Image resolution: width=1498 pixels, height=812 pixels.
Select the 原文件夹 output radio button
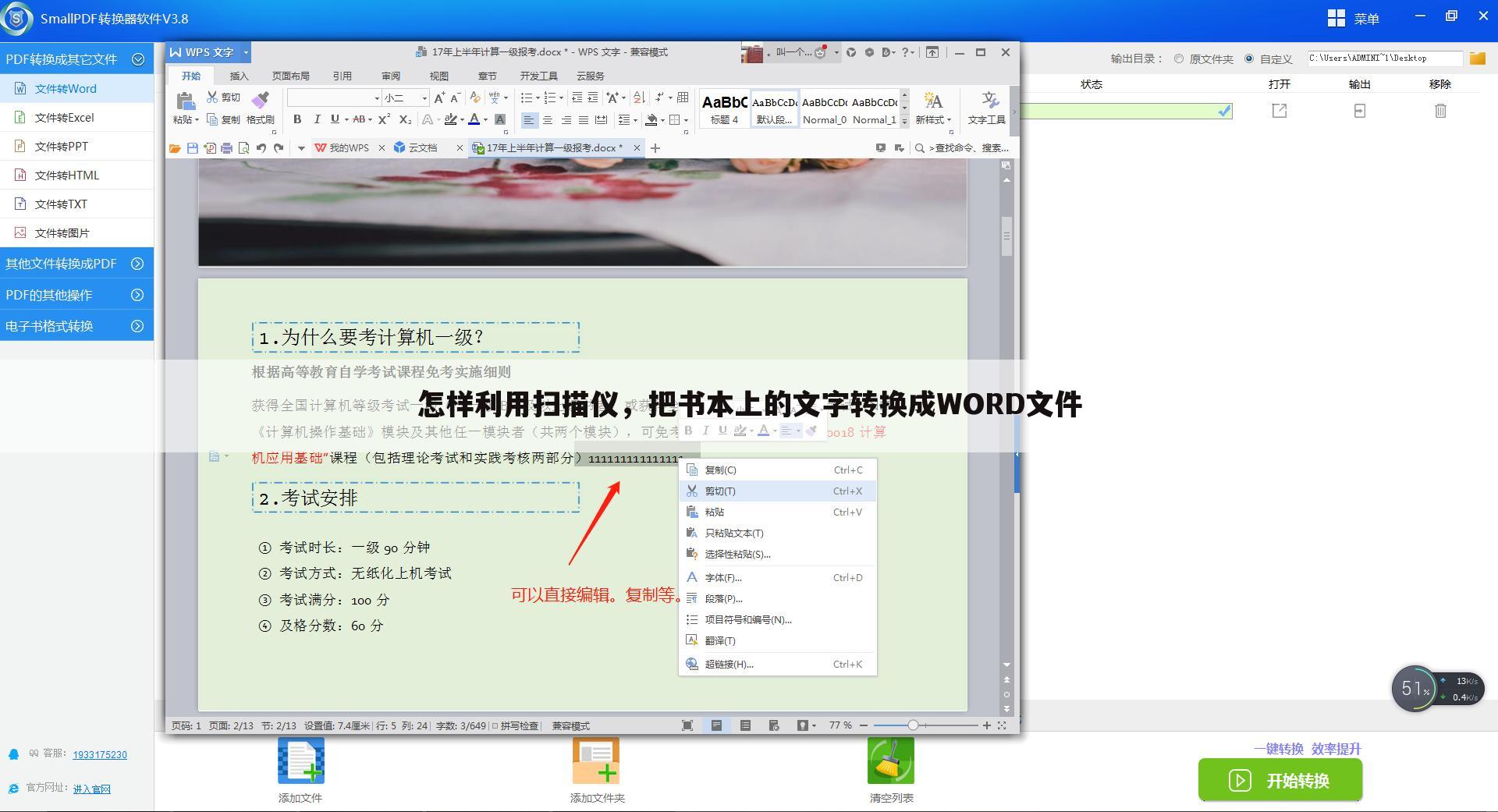(1178, 58)
